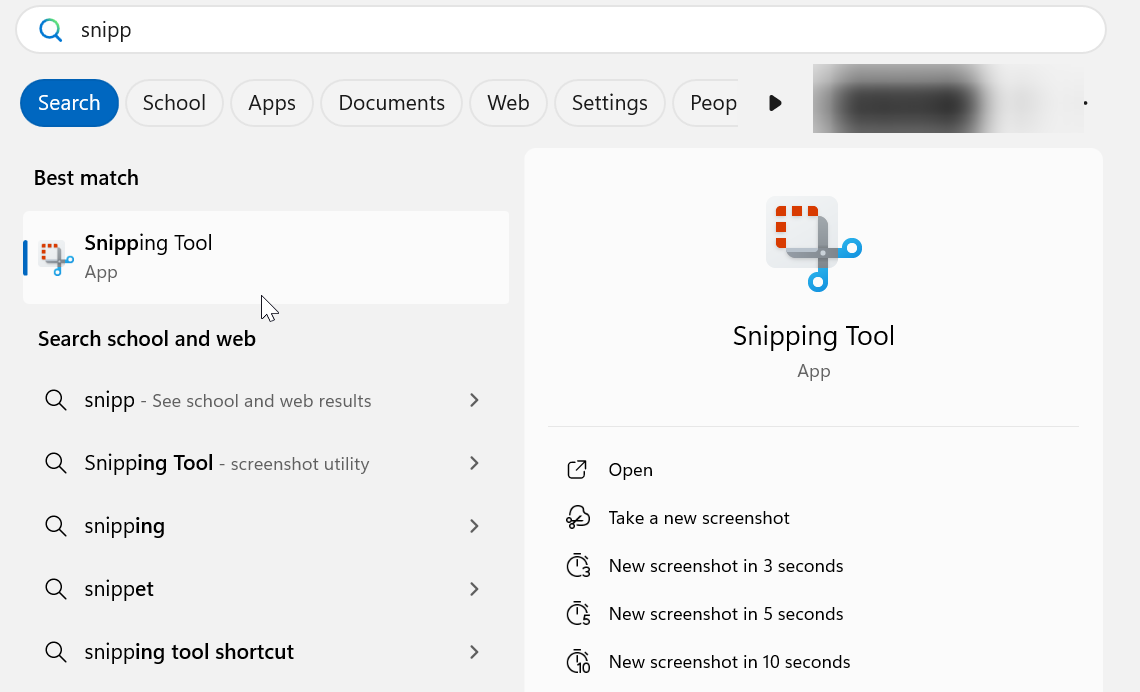Click the large Snipping Tool icon in details pane
This screenshot has width=1140, height=692.
814,244
